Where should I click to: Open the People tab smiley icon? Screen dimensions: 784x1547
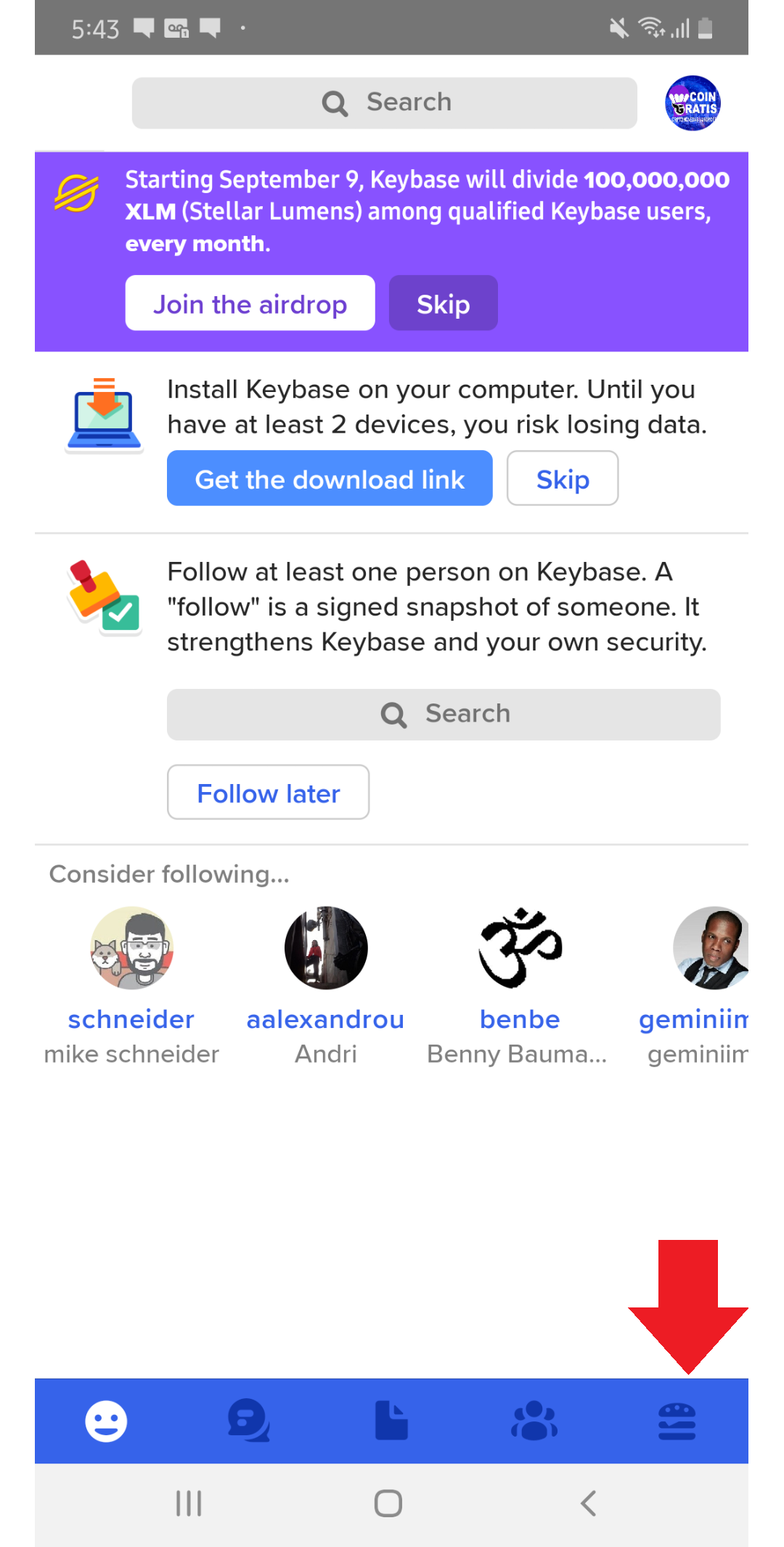106,1421
